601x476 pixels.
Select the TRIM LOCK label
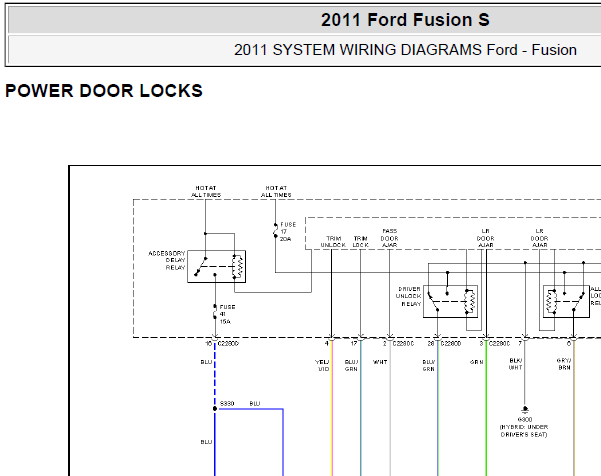(x=360, y=241)
